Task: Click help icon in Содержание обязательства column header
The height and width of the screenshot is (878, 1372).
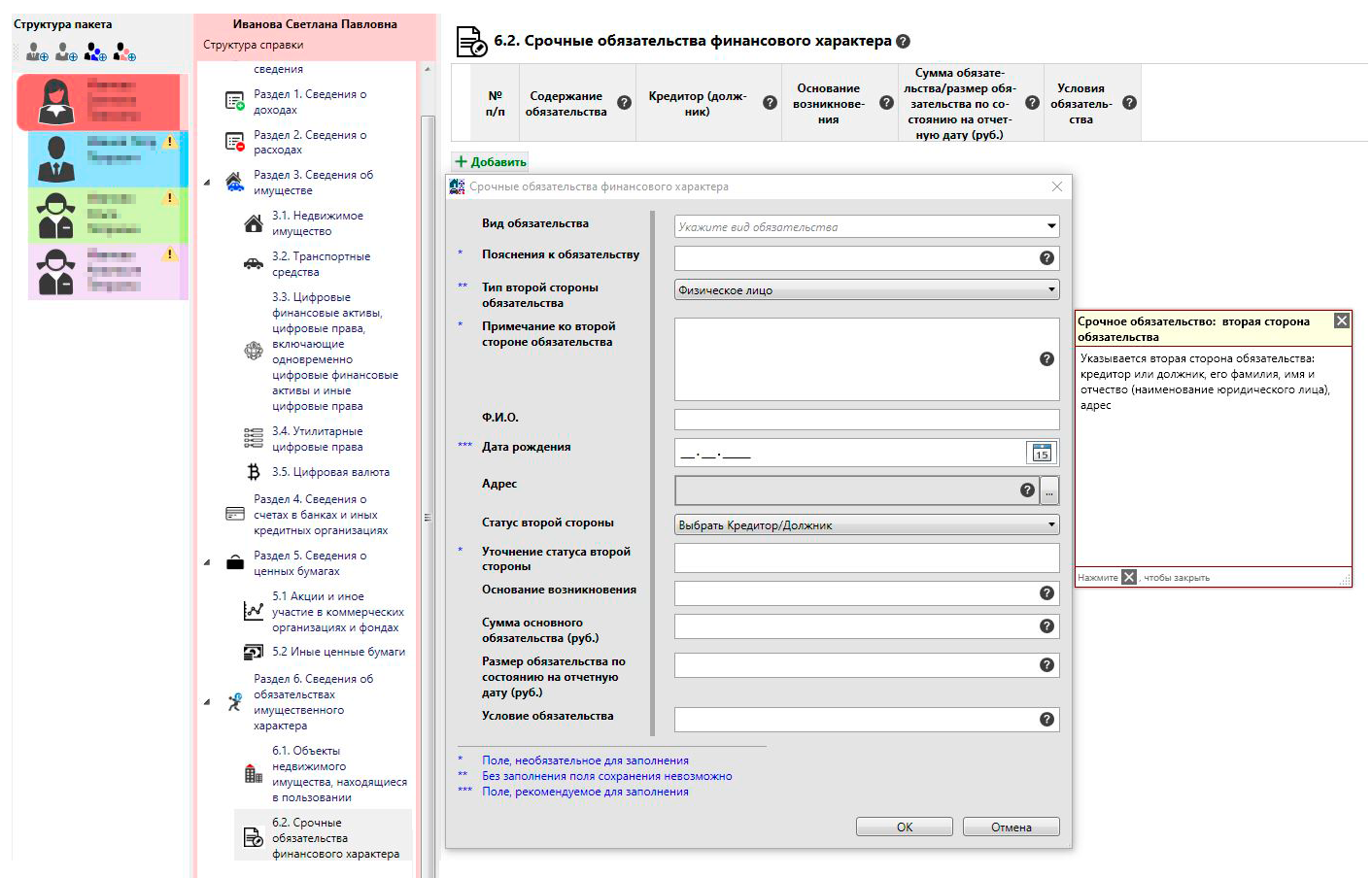Action: [x=624, y=102]
